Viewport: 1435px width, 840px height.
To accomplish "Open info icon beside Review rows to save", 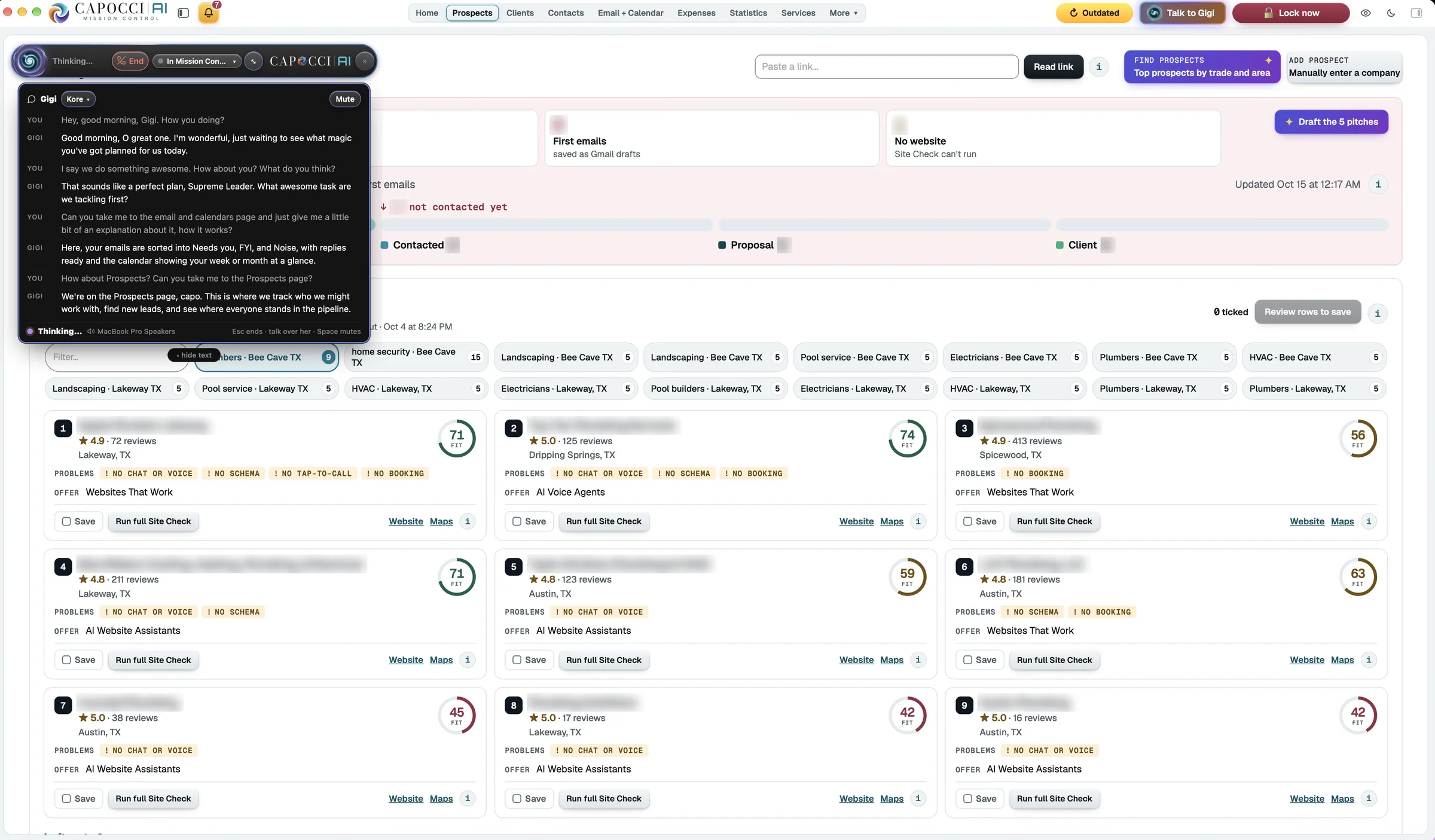I will tap(1378, 313).
